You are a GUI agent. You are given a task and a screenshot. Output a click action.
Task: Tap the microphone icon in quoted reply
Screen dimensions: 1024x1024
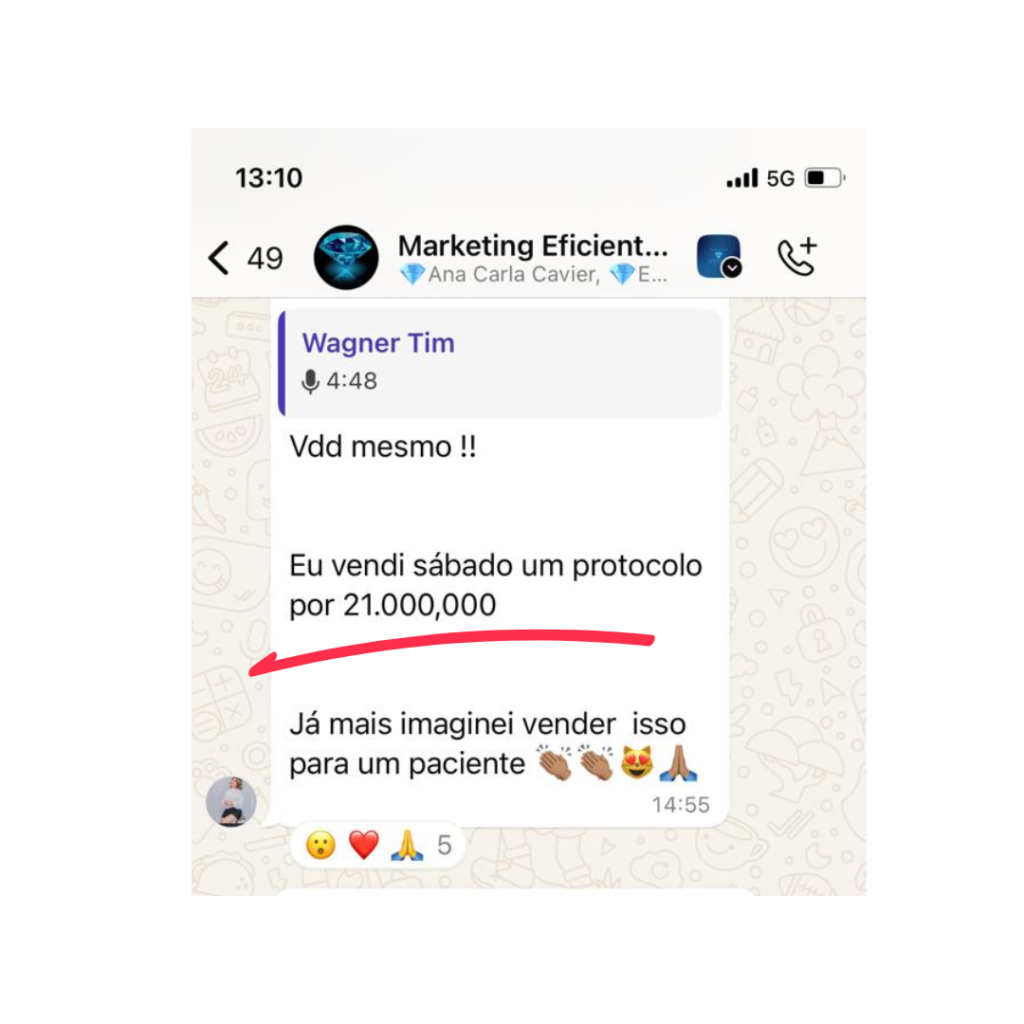310,381
